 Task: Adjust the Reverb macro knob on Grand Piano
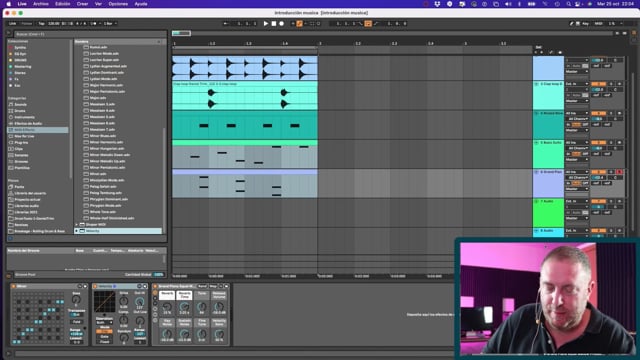click(167, 307)
